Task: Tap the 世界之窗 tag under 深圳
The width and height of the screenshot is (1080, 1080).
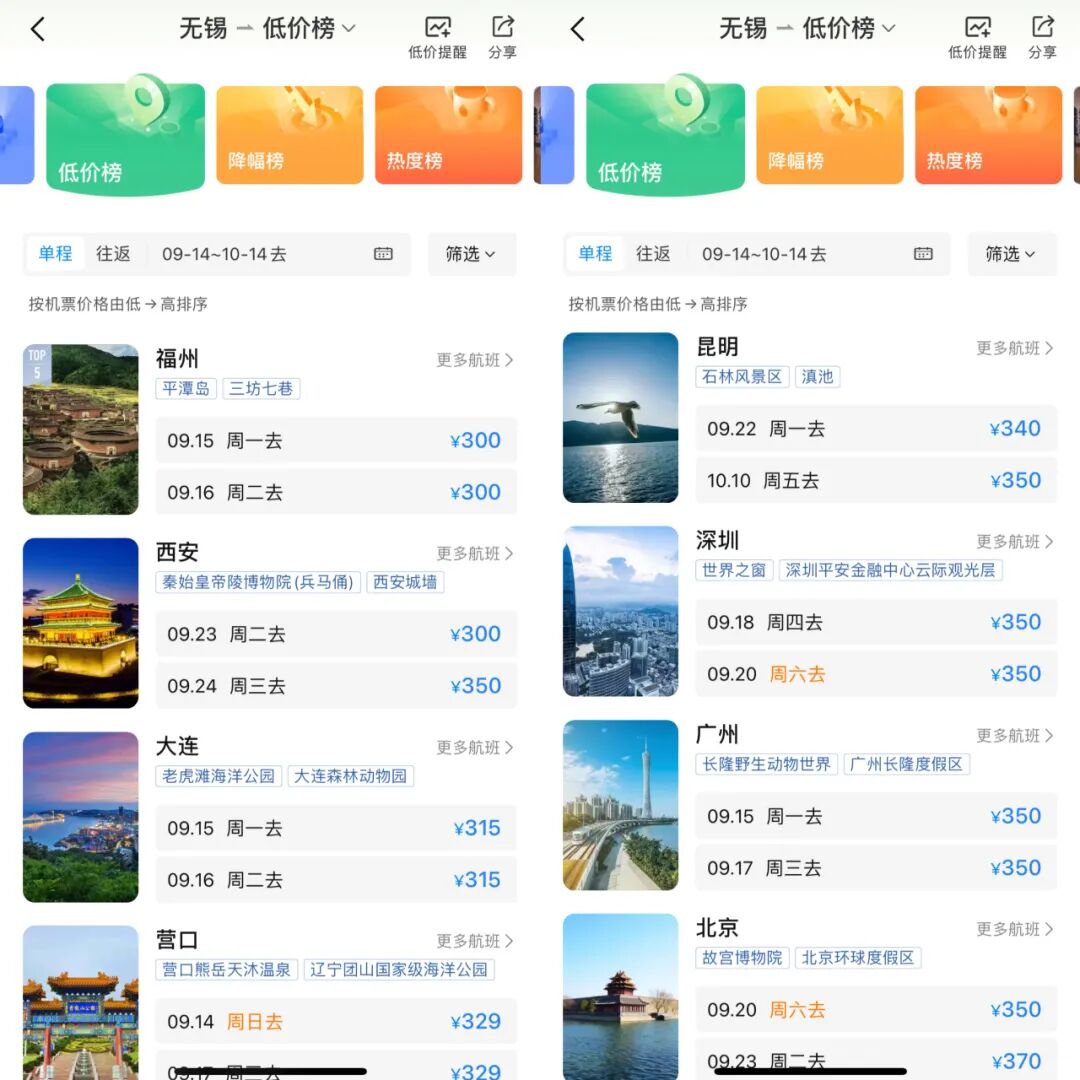Action: click(734, 571)
